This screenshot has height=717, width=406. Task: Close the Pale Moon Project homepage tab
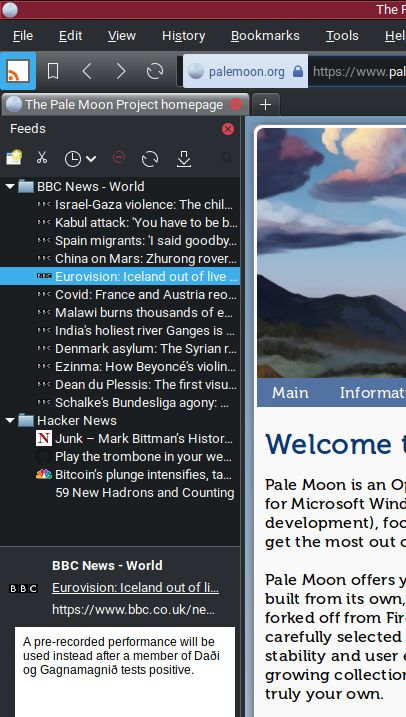(x=236, y=104)
